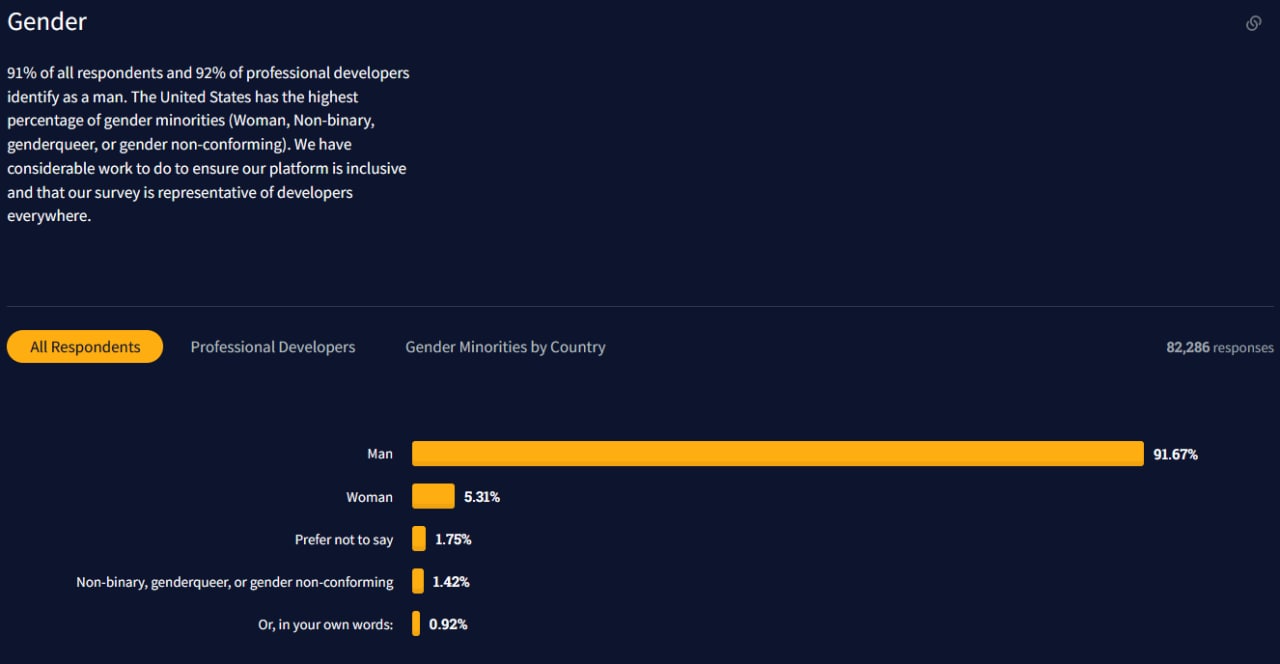Click the 'Or, in your own words:' label
This screenshot has width=1280, height=664.
point(326,624)
